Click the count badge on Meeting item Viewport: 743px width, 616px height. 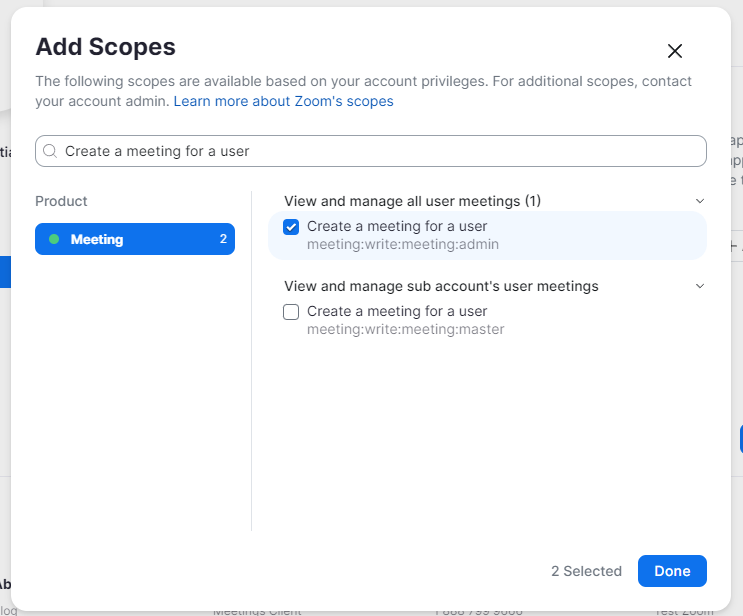tap(223, 239)
